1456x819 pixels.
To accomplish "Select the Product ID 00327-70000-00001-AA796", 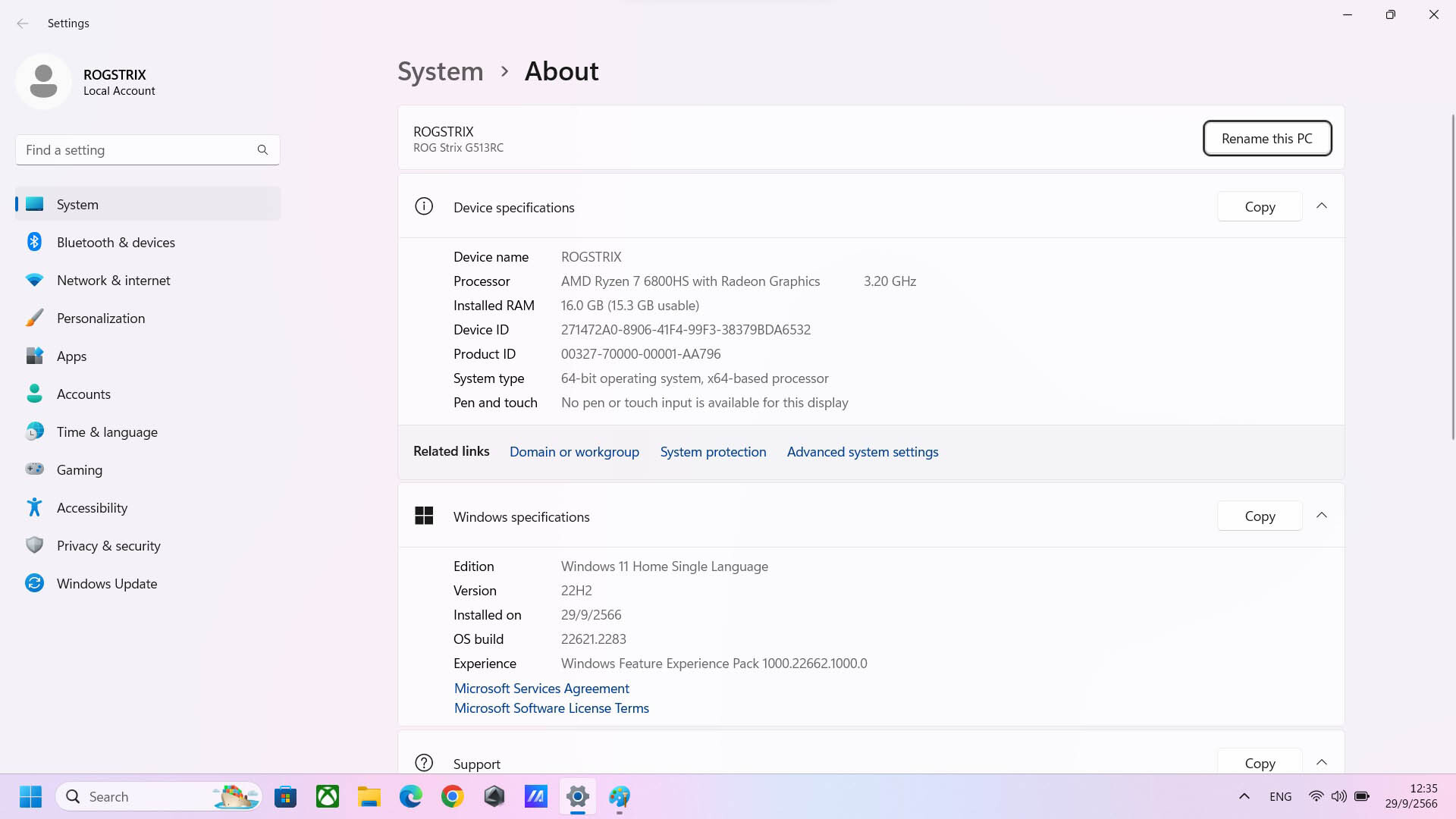I will point(641,354).
